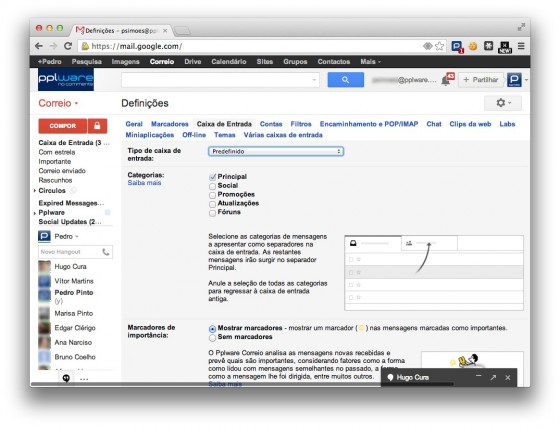Expand the Pplware label
This screenshot has height=428, width=560.
pos(35,213)
